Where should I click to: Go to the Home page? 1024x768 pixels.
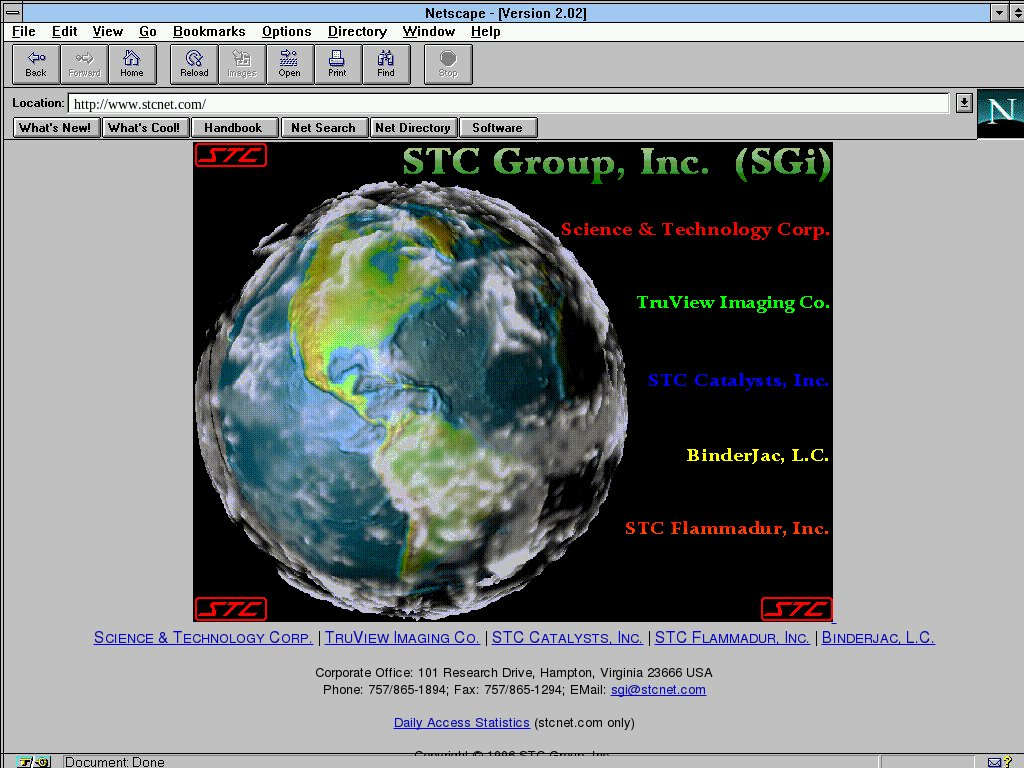(132, 64)
